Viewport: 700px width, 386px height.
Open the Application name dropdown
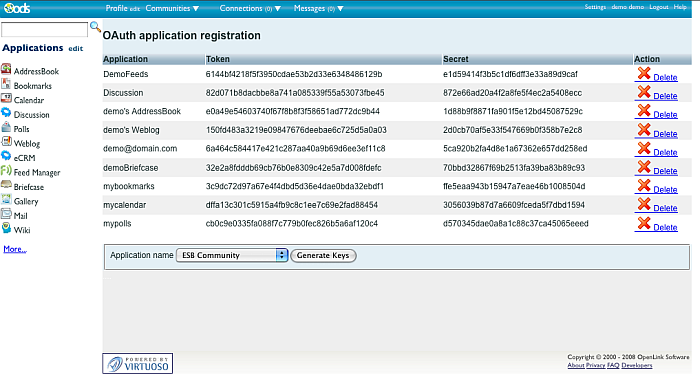click(232, 255)
